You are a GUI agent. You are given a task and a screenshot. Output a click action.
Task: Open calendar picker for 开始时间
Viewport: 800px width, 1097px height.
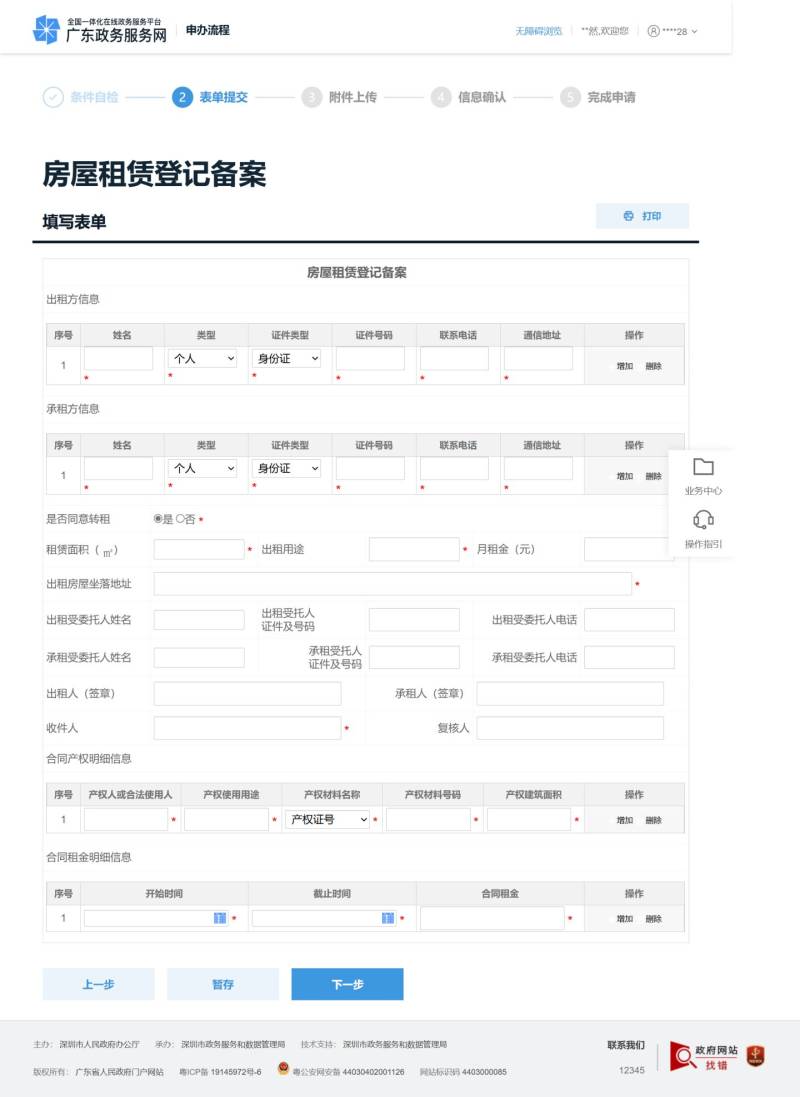tap(220, 918)
